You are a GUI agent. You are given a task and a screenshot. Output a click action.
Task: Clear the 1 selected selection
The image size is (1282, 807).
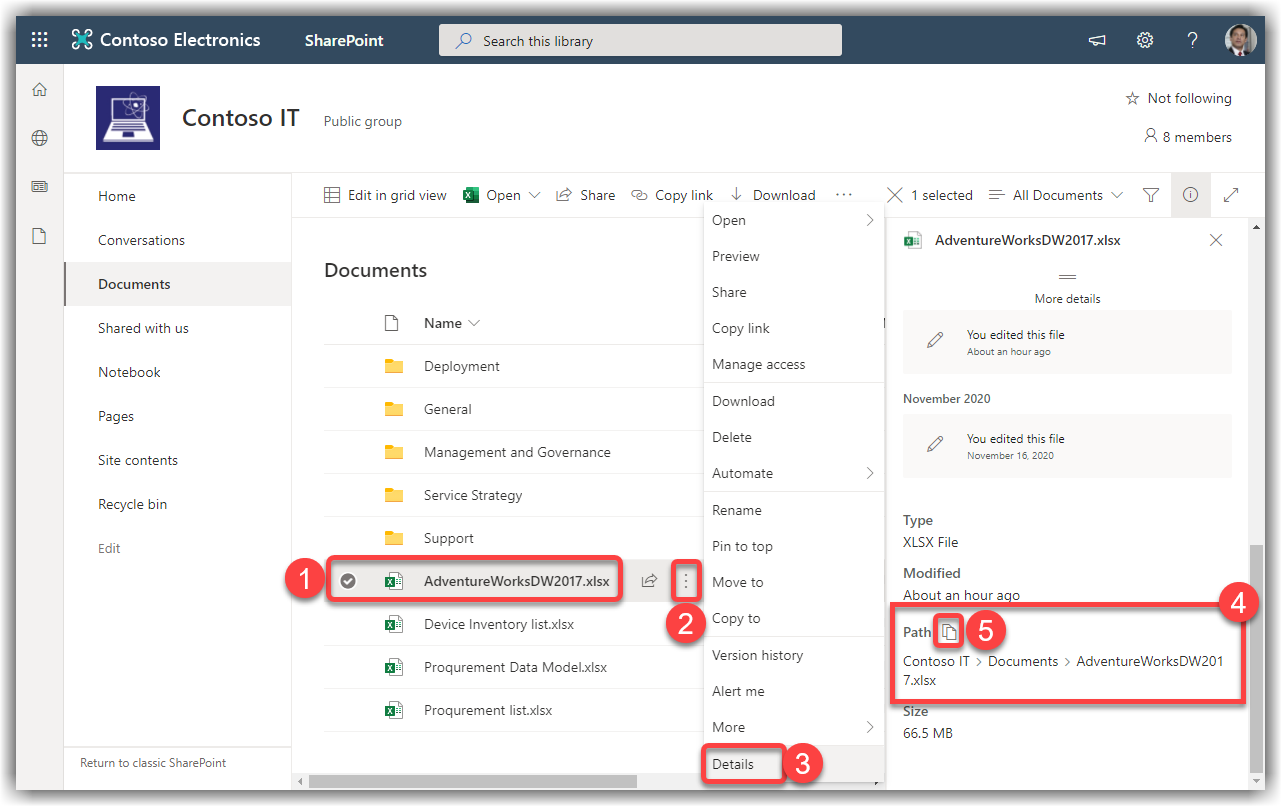pos(895,195)
